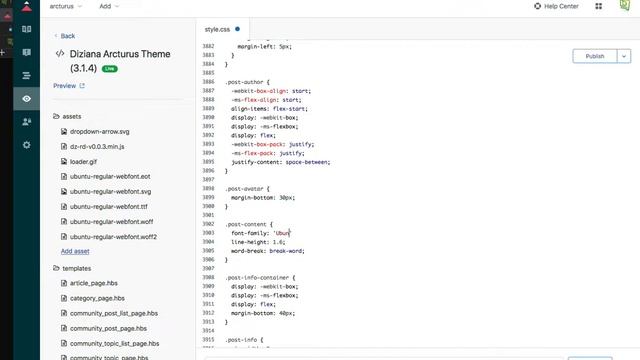The width and height of the screenshot is (640, 360).
Task: Expand the Publish options dropdown arrow
Action: coord(624,56)
